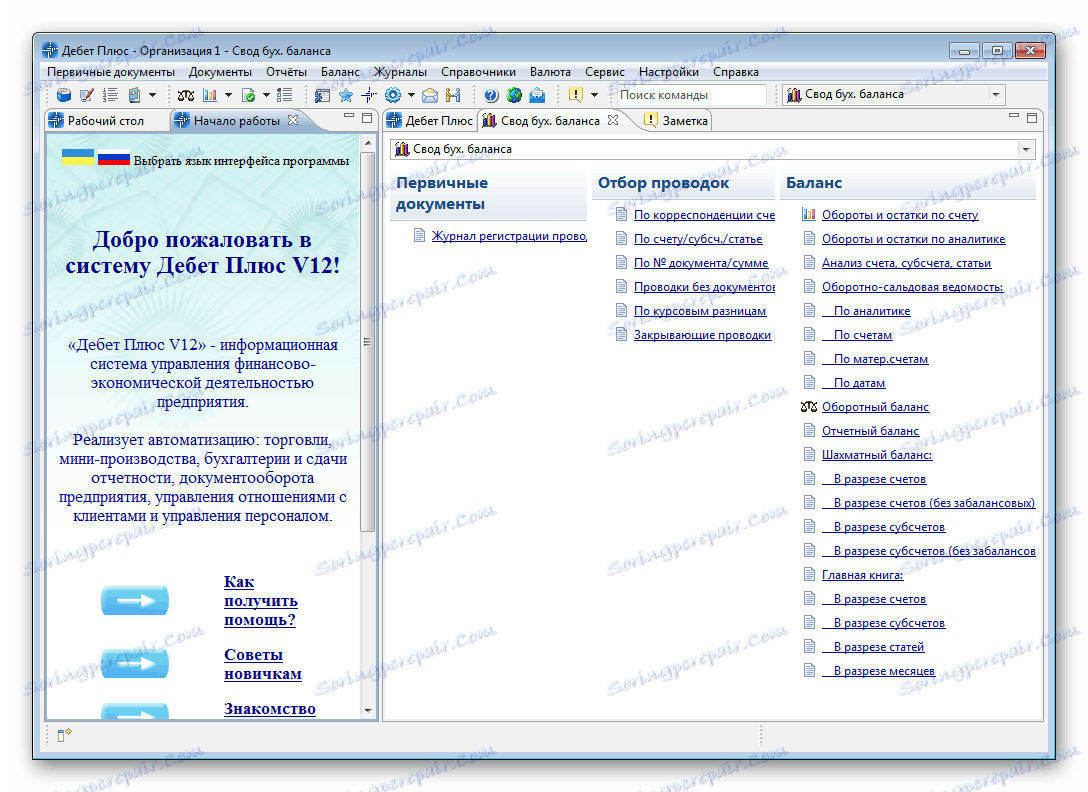Click the blue cross Debet Plus toolbar icon
1088x792 pixels.
368,95
